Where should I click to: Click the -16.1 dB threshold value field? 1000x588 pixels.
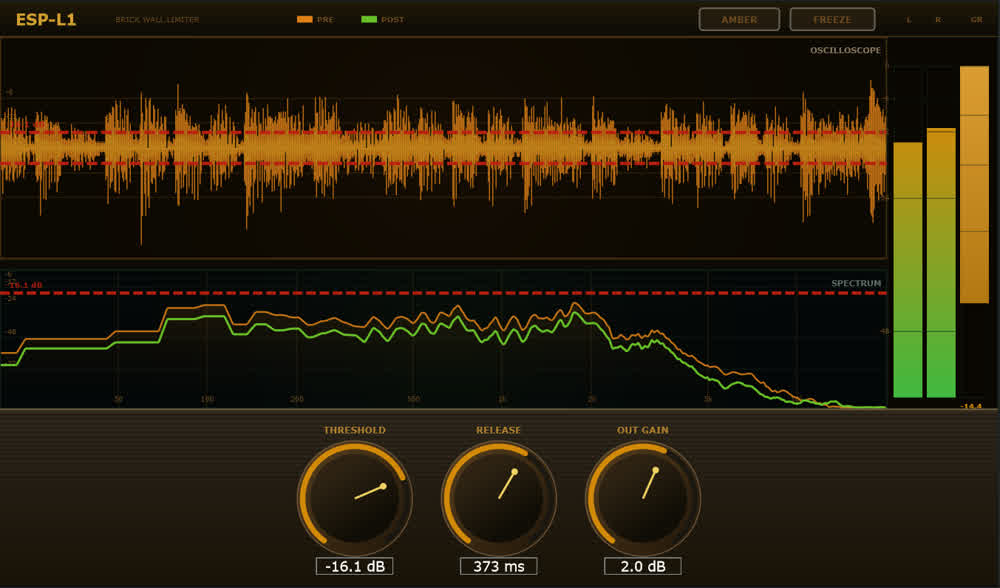pos(355,566)
